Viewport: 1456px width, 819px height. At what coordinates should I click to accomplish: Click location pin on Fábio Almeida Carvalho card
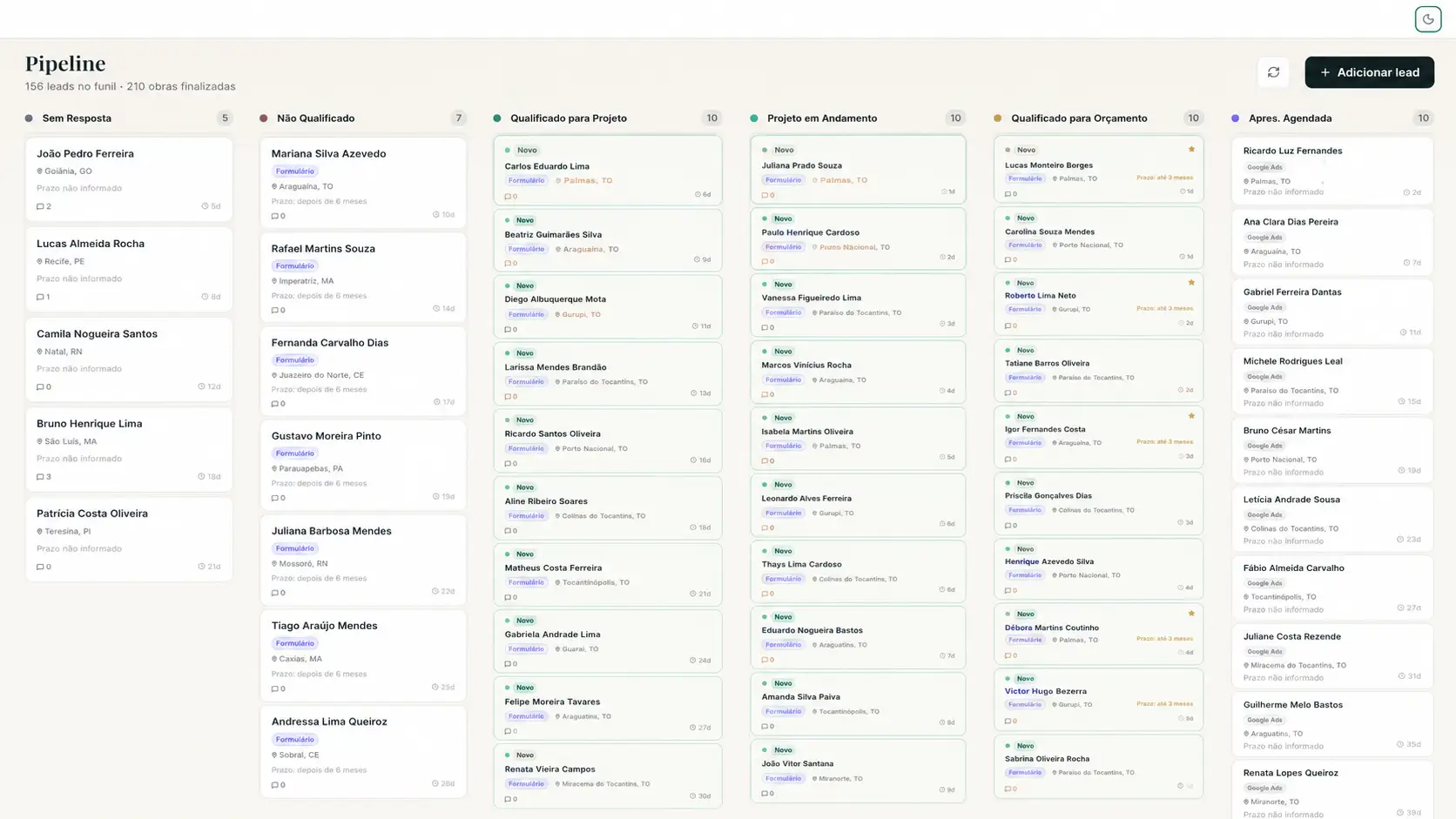click(x=1246, y=597)
